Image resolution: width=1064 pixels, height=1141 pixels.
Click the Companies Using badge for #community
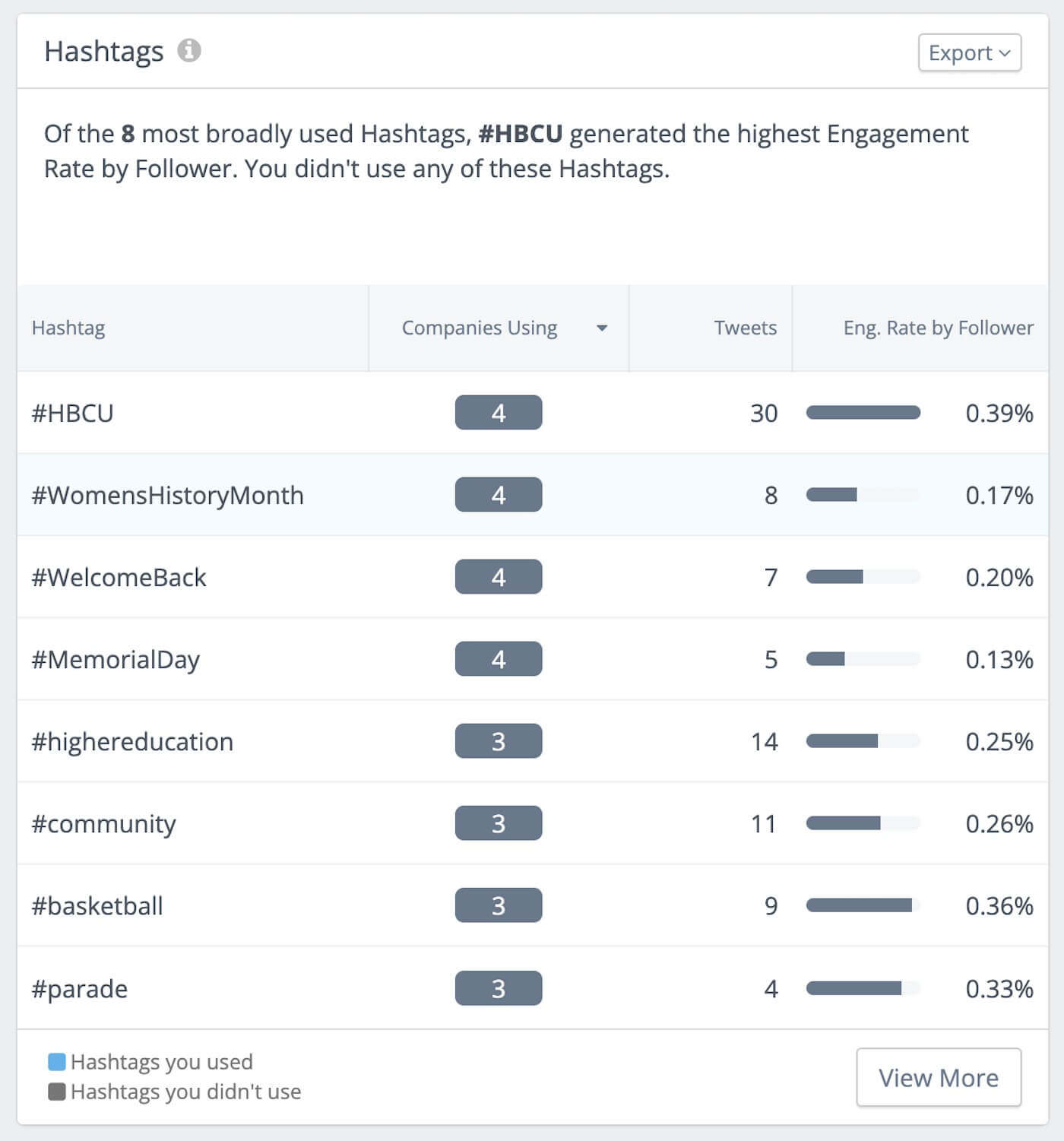pos(498,823)
